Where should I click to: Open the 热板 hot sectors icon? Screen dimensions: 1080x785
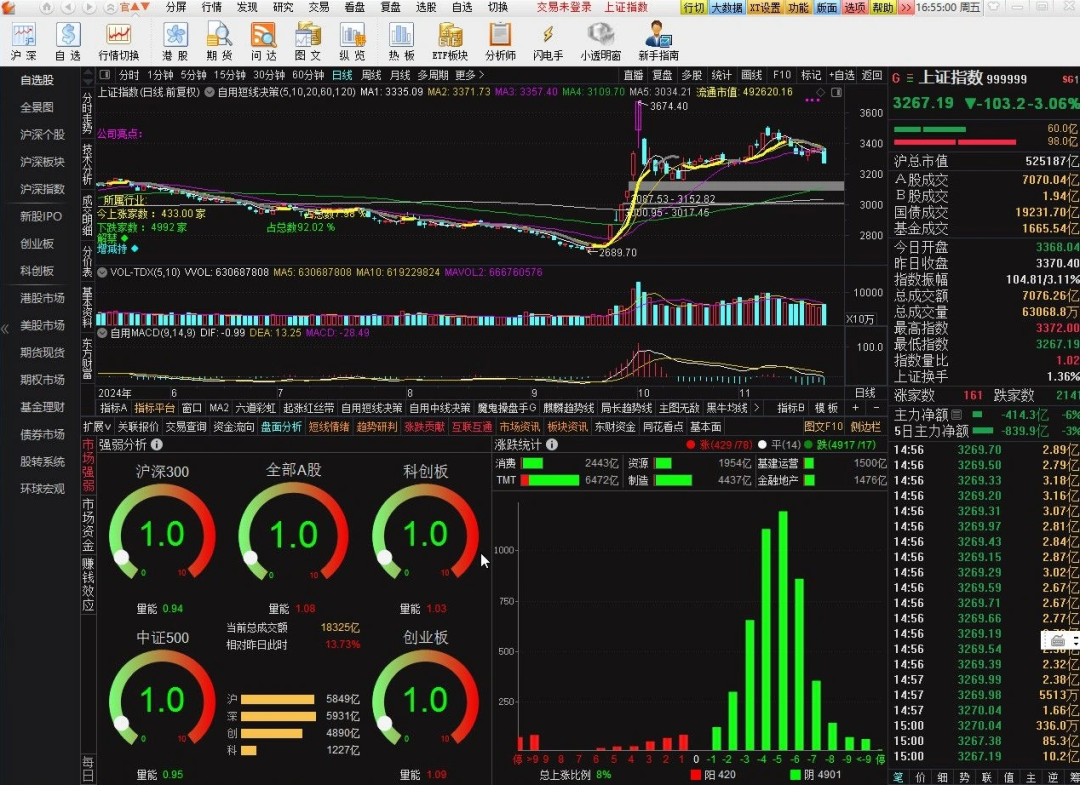(401, 42)
